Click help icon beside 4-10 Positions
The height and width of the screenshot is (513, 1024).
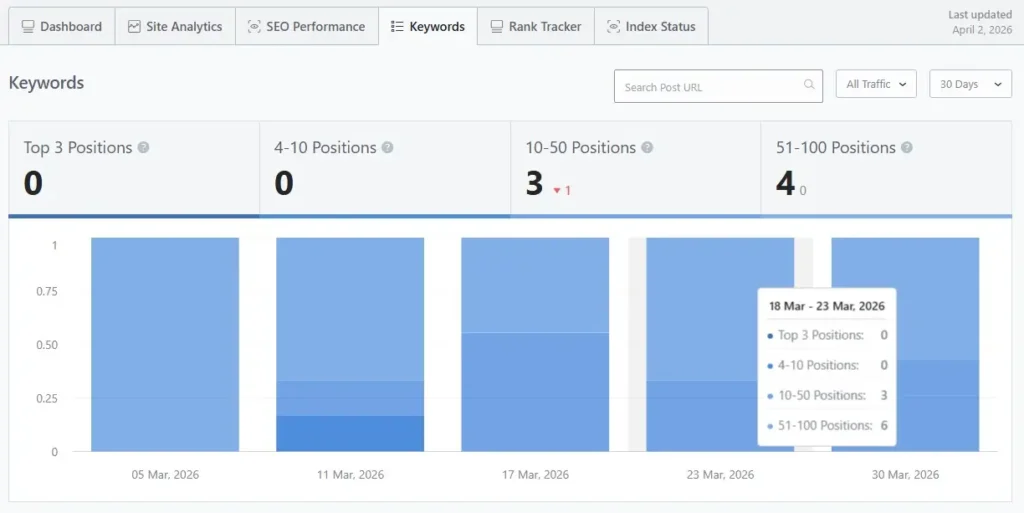click(387, 148)
